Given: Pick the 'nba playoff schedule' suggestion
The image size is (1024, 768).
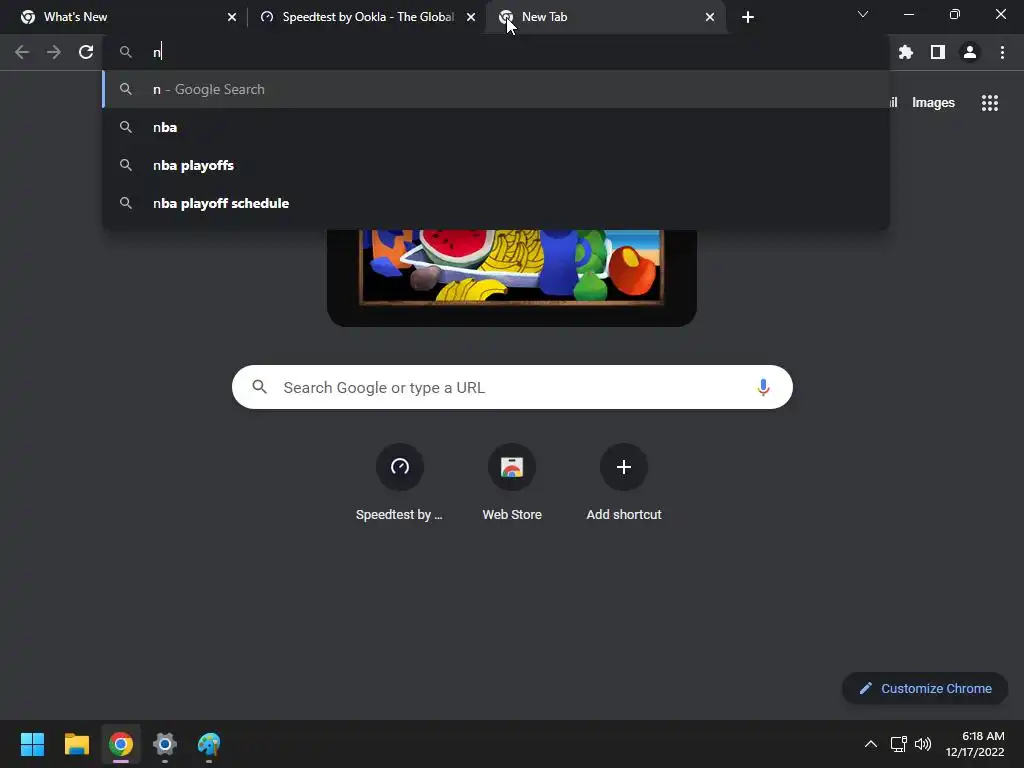Looking at the screenshot, I should [x=496, y=203].
